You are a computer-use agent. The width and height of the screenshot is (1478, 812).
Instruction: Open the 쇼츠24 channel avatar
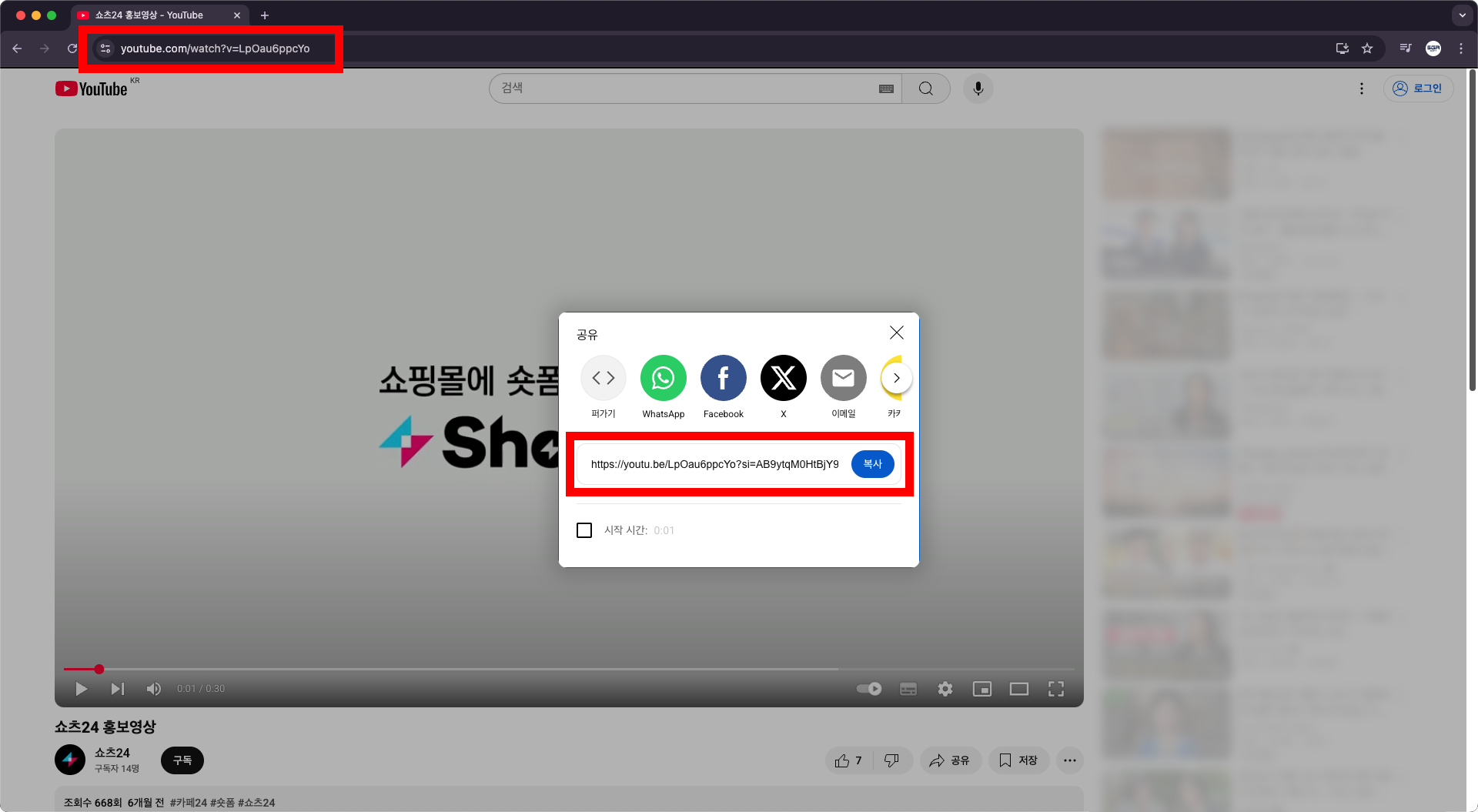point(70,760)
